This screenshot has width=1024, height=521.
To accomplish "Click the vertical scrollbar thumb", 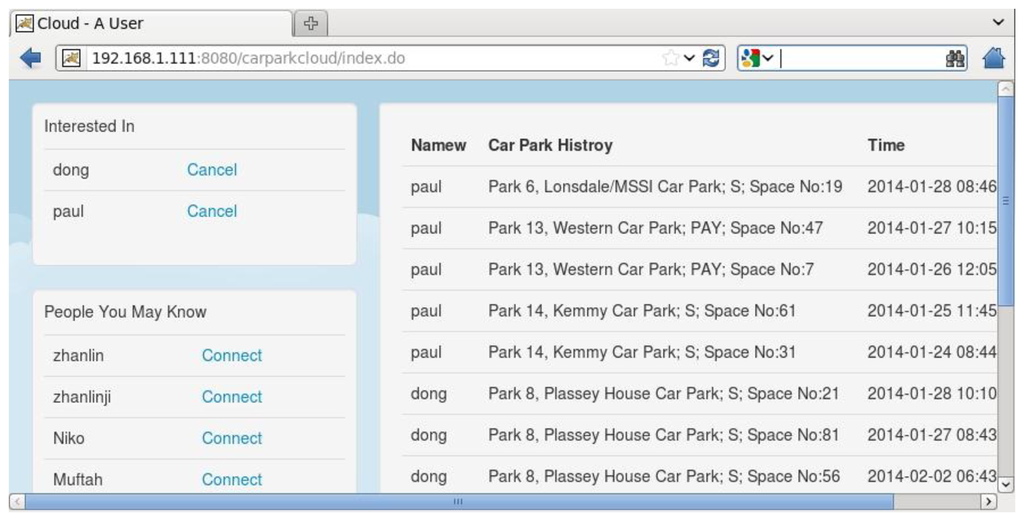I will click(1005, 200).
